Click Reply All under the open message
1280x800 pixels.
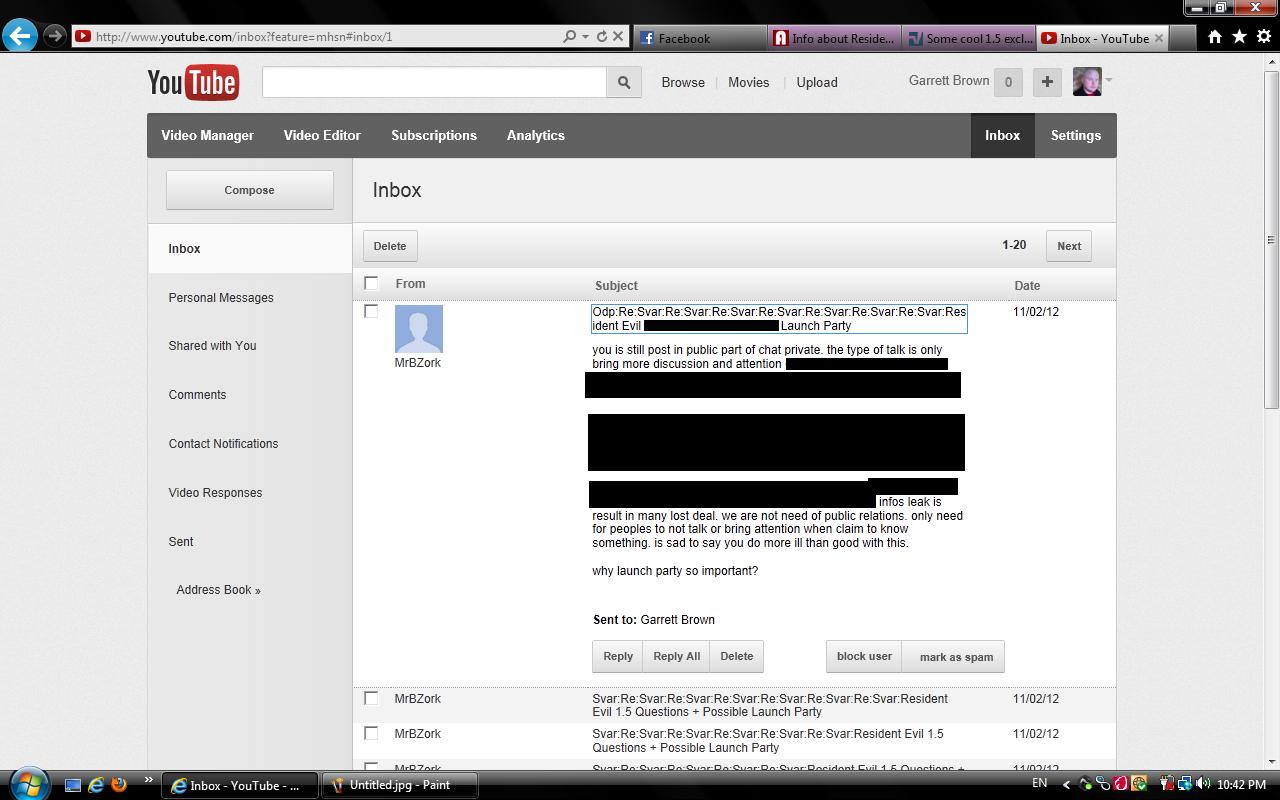[676, 656]
